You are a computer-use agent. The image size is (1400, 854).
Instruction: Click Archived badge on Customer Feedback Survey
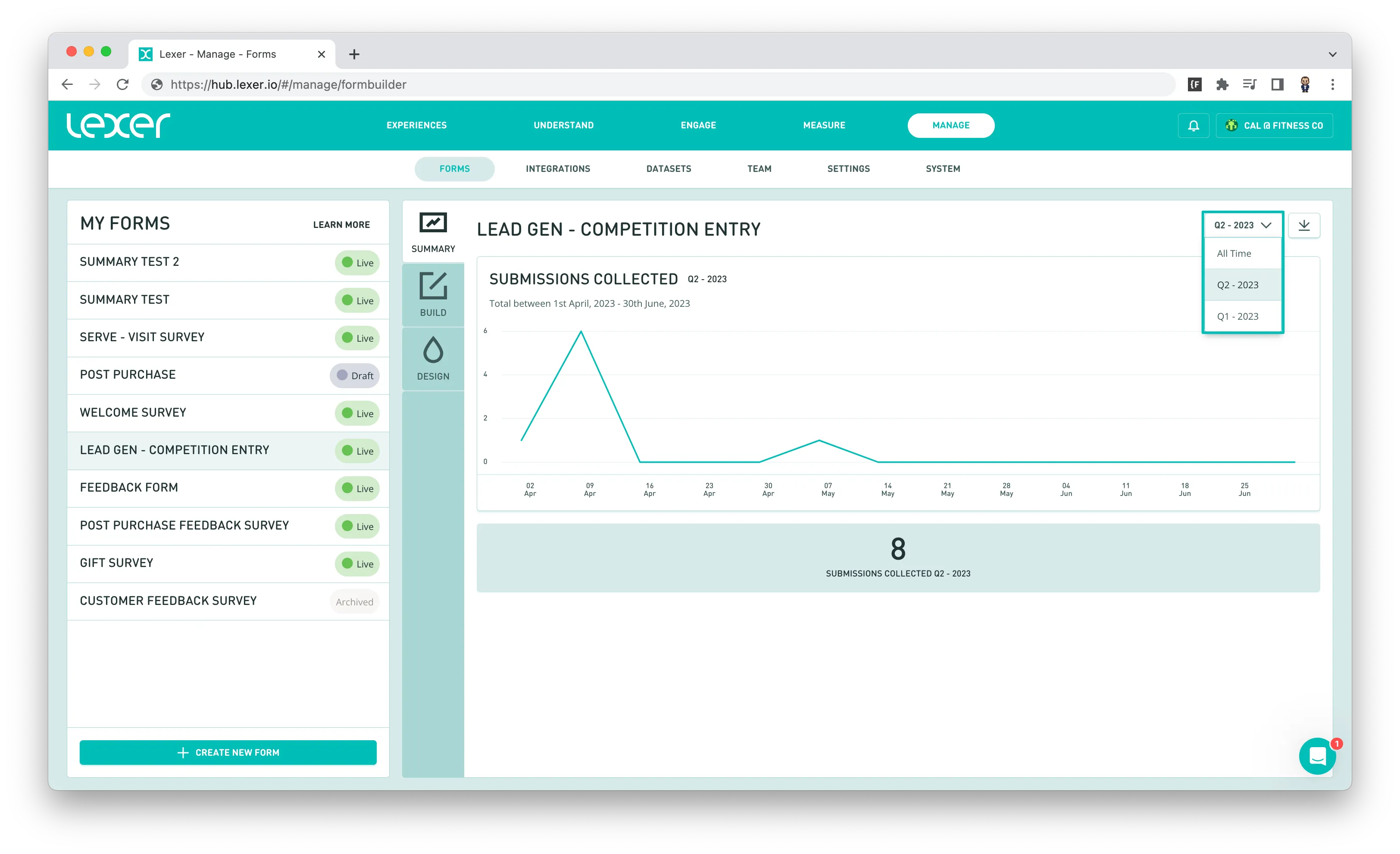click(354, 602)
